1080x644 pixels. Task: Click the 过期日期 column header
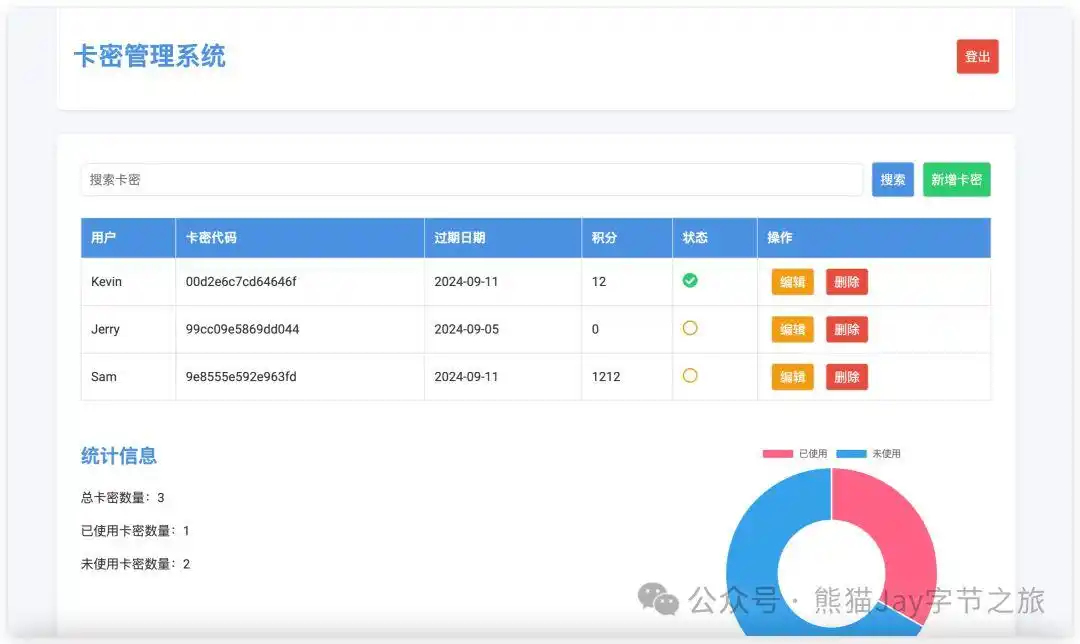coord(461,237)
